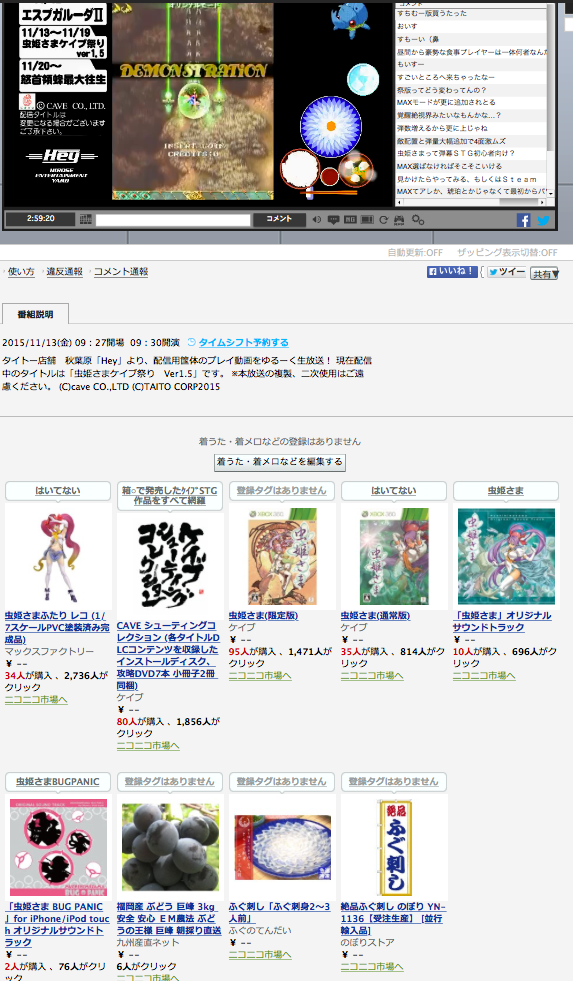Click comment row すごいところへ来ちゃったなー
The width and height of the screenshot is (573, 981).
470,77
